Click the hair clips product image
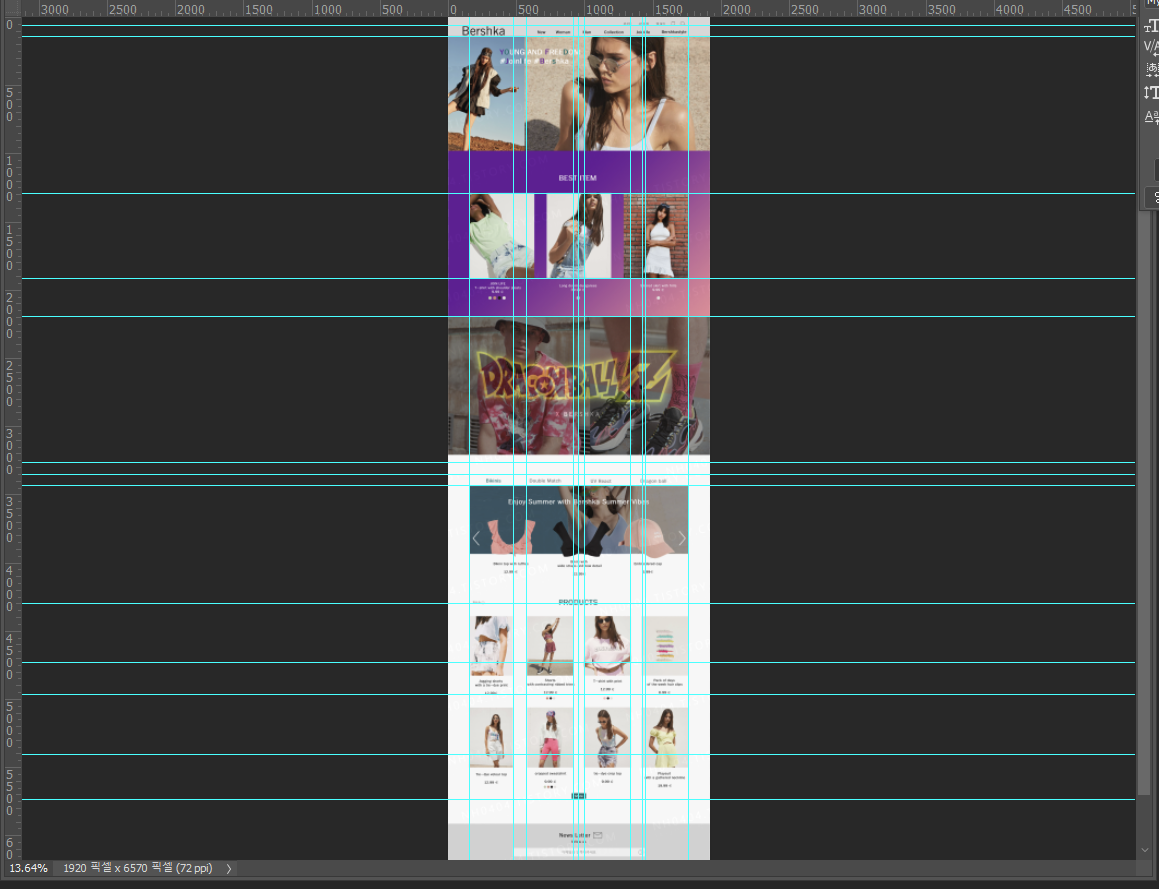Image resolution: width=1159 pixels, height=889 pixels. click(665, 644)
